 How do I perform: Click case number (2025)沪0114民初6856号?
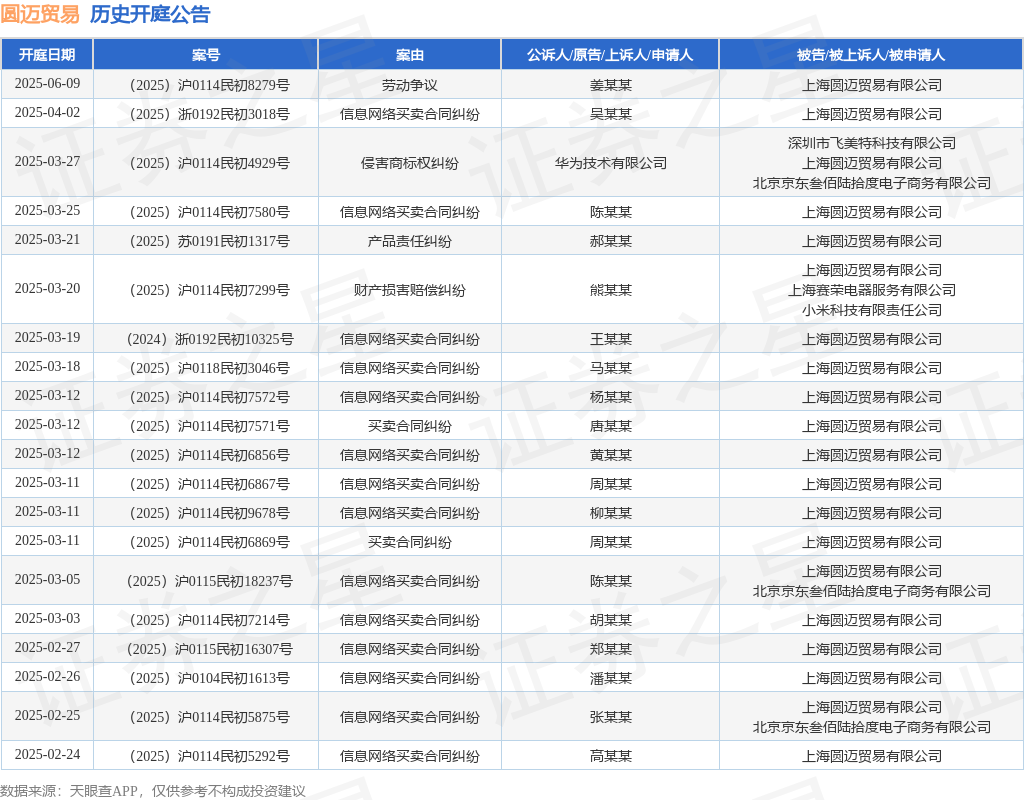(206, 455)
